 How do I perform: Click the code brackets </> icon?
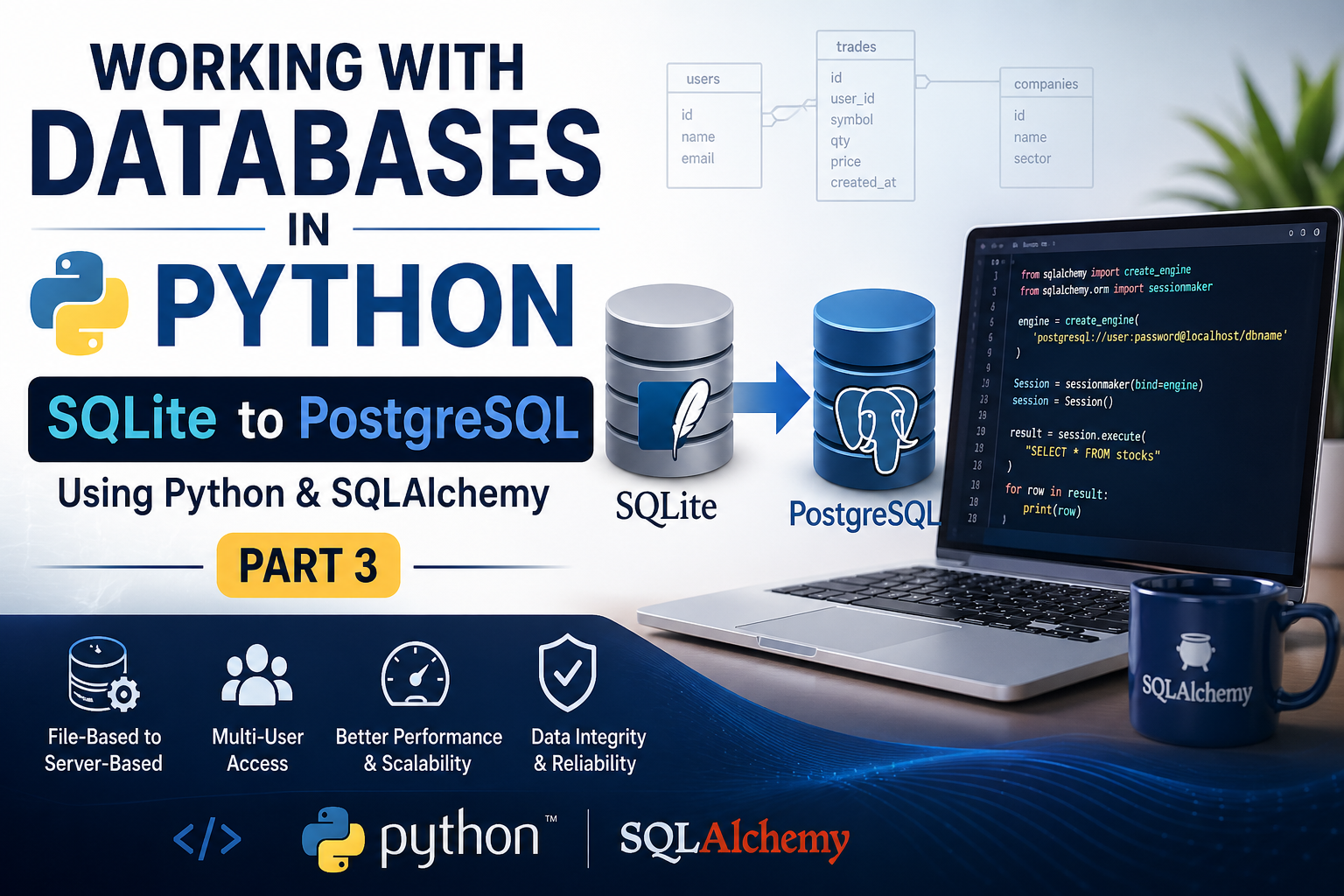(x=207, y=839)
